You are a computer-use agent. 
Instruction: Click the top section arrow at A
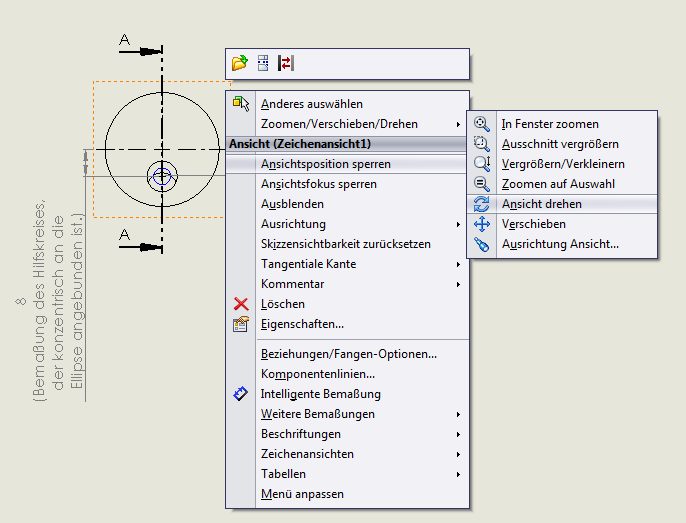pos(140,52)
